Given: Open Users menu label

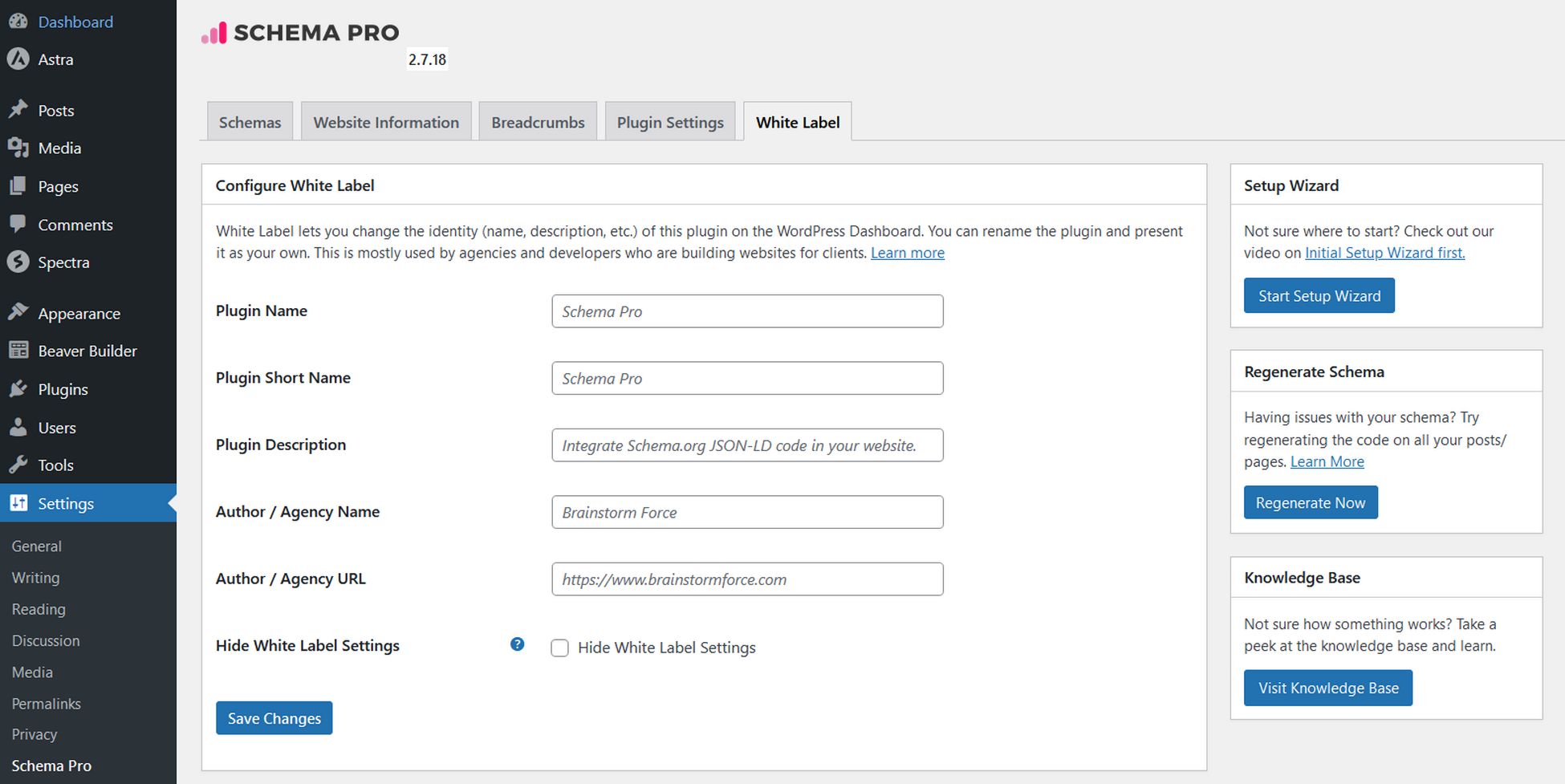Looking at the screenshot, I should [x=57, y=428].
